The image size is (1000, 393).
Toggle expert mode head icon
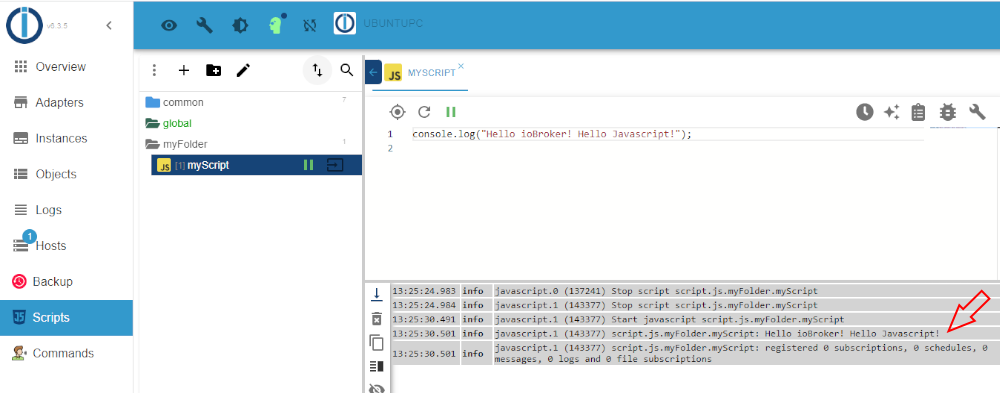pos(276,25)
